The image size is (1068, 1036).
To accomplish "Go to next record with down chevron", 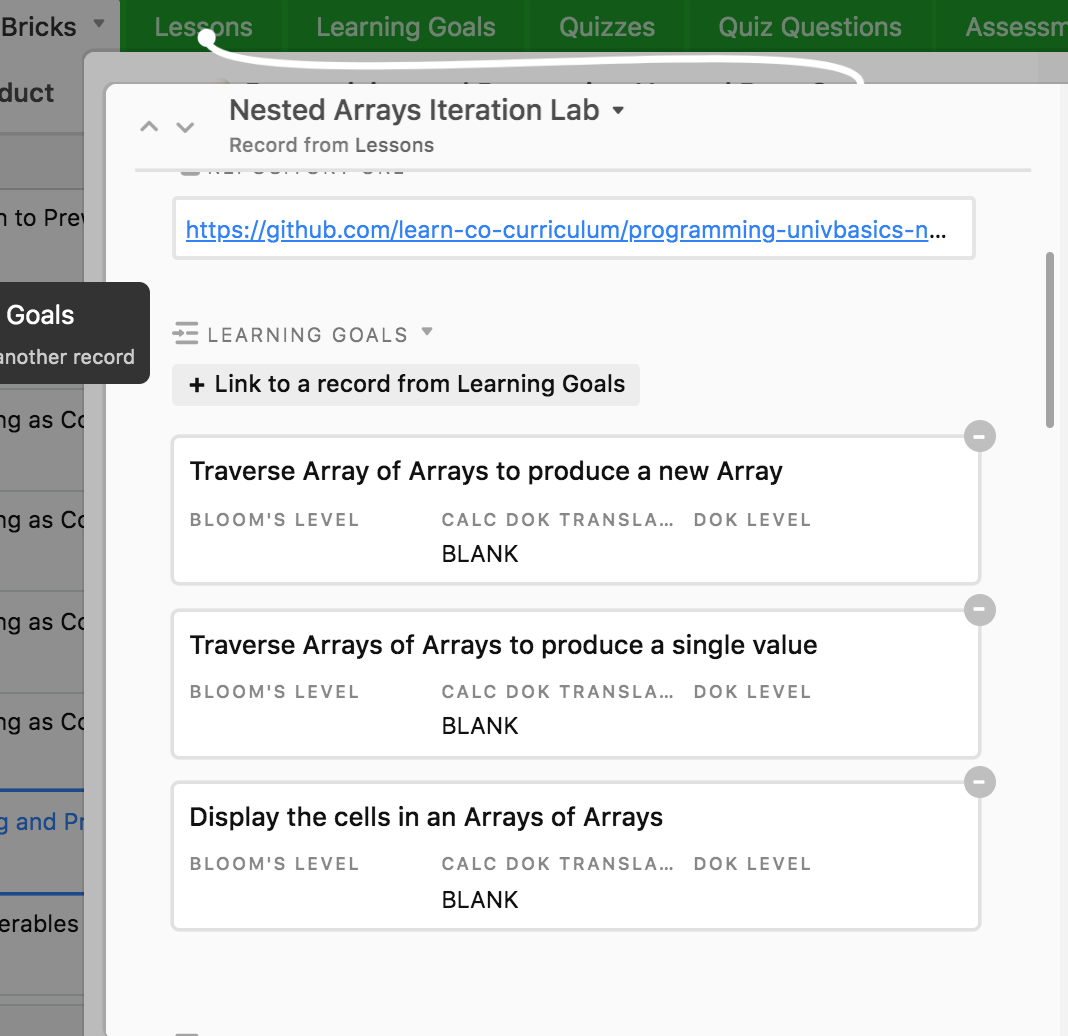I will click(x=185, y=127).
